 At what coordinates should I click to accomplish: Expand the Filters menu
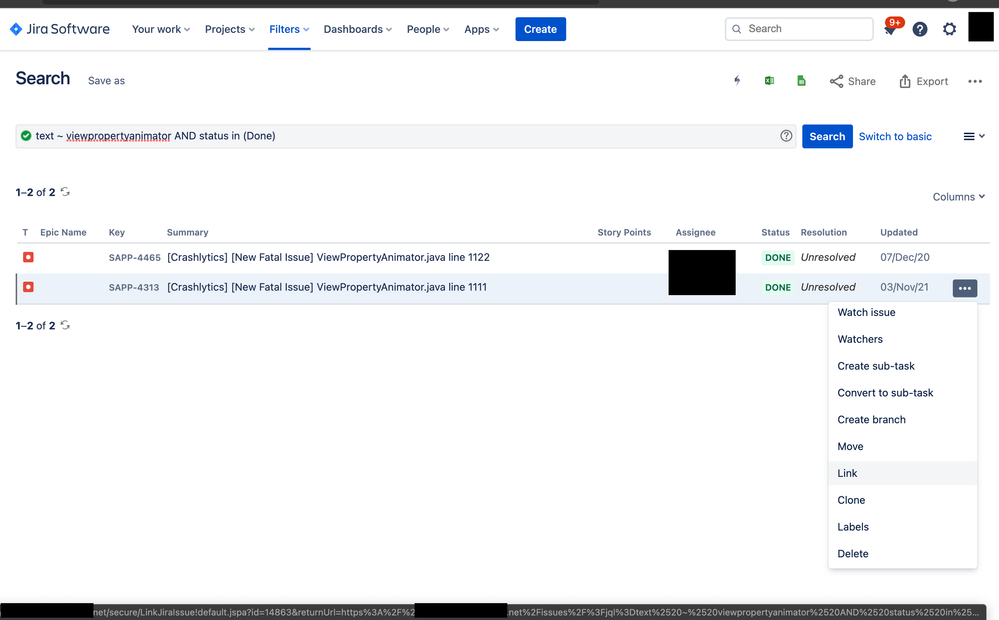click(289, 29)
